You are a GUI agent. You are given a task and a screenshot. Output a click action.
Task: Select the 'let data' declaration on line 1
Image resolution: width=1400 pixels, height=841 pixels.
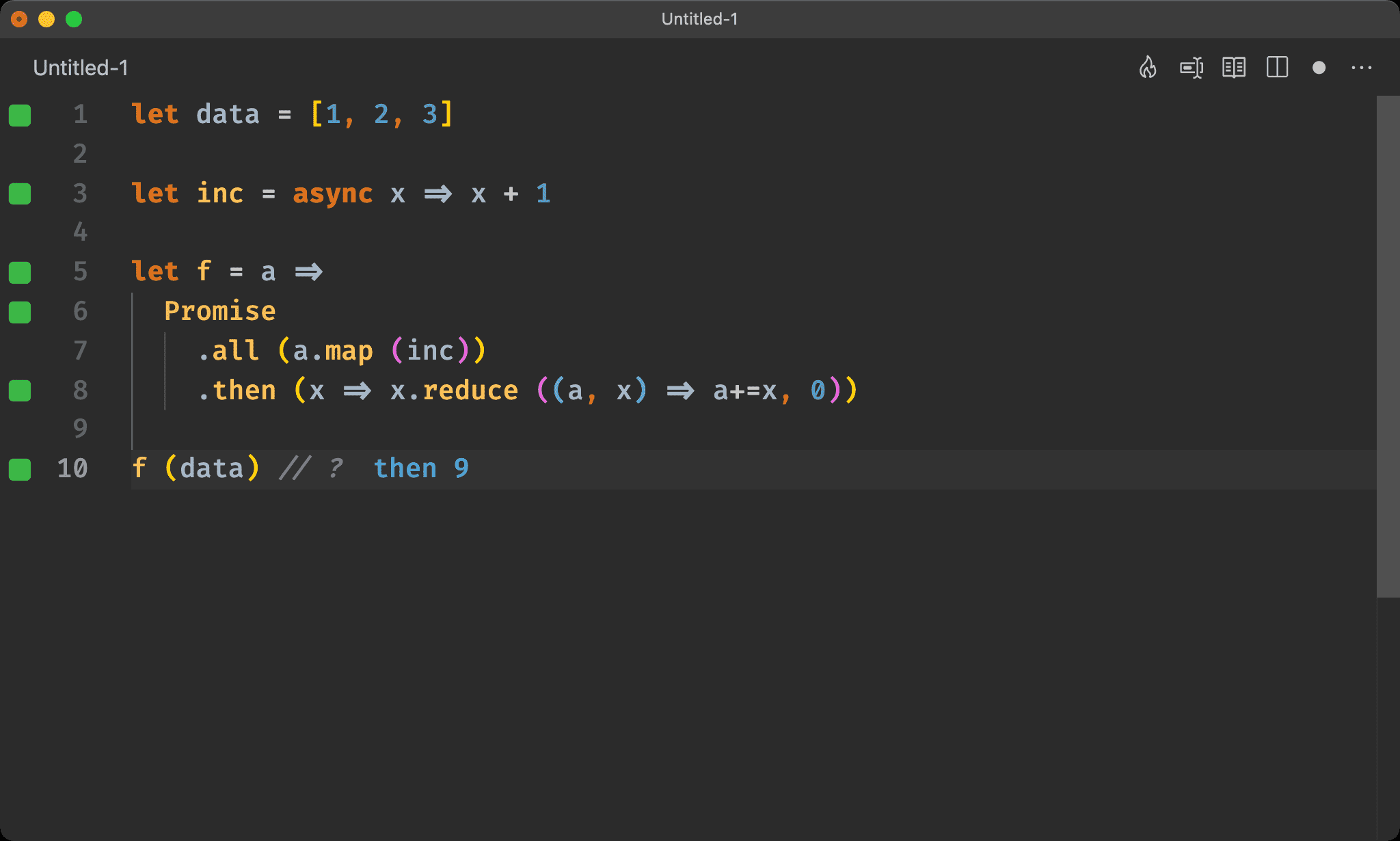pyautogui.click(x=197, y=114)
